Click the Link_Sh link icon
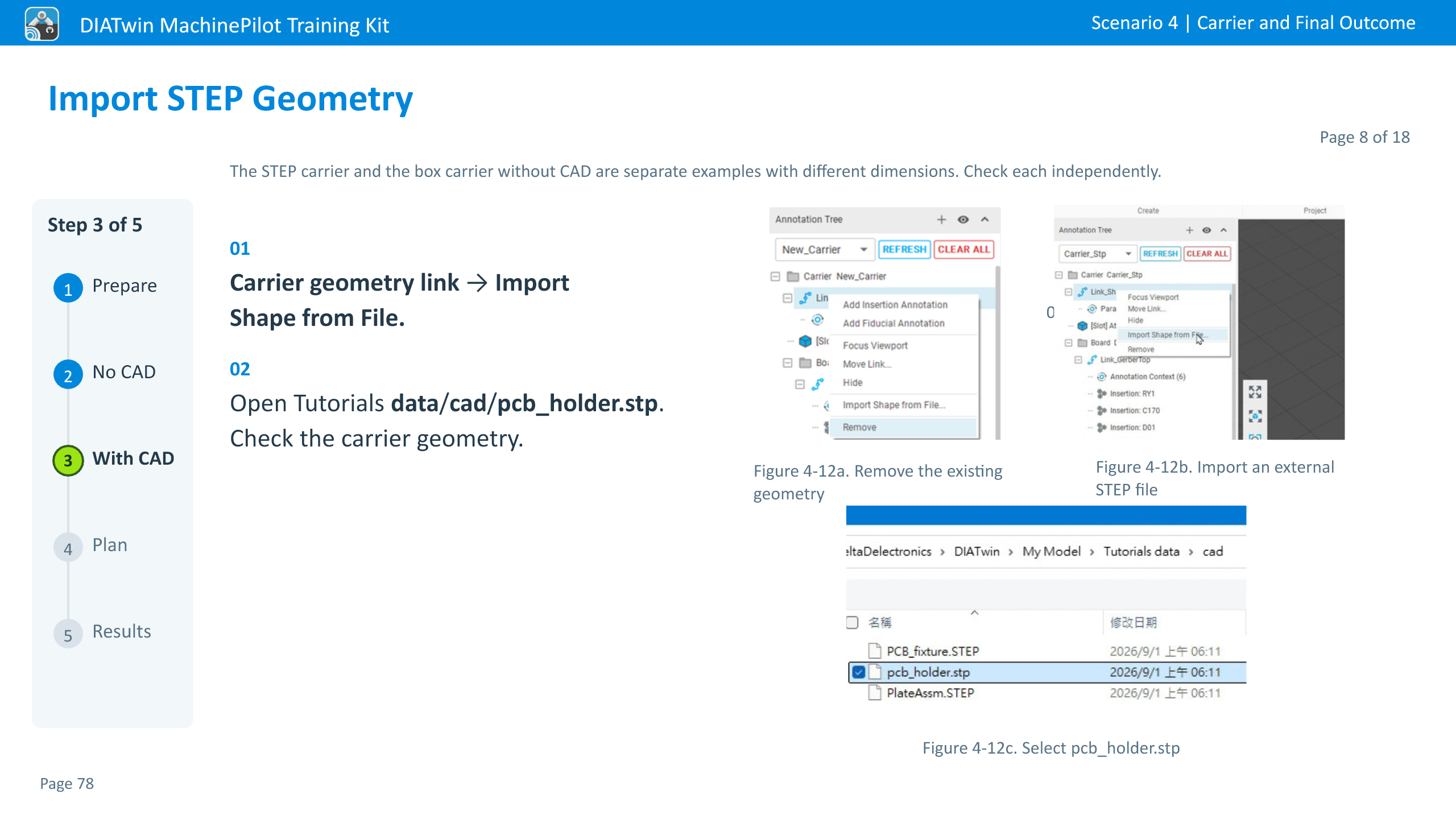The height and width of the screenshot is (819, 1456). (1082, 292)
